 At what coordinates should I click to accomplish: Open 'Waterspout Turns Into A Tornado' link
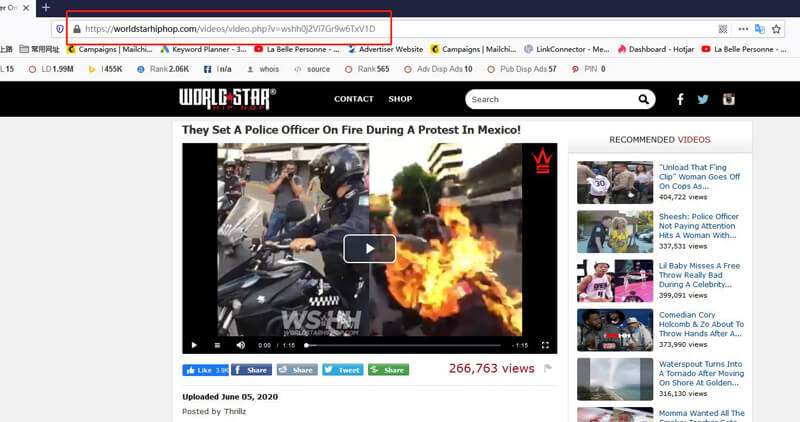[701, 373]
